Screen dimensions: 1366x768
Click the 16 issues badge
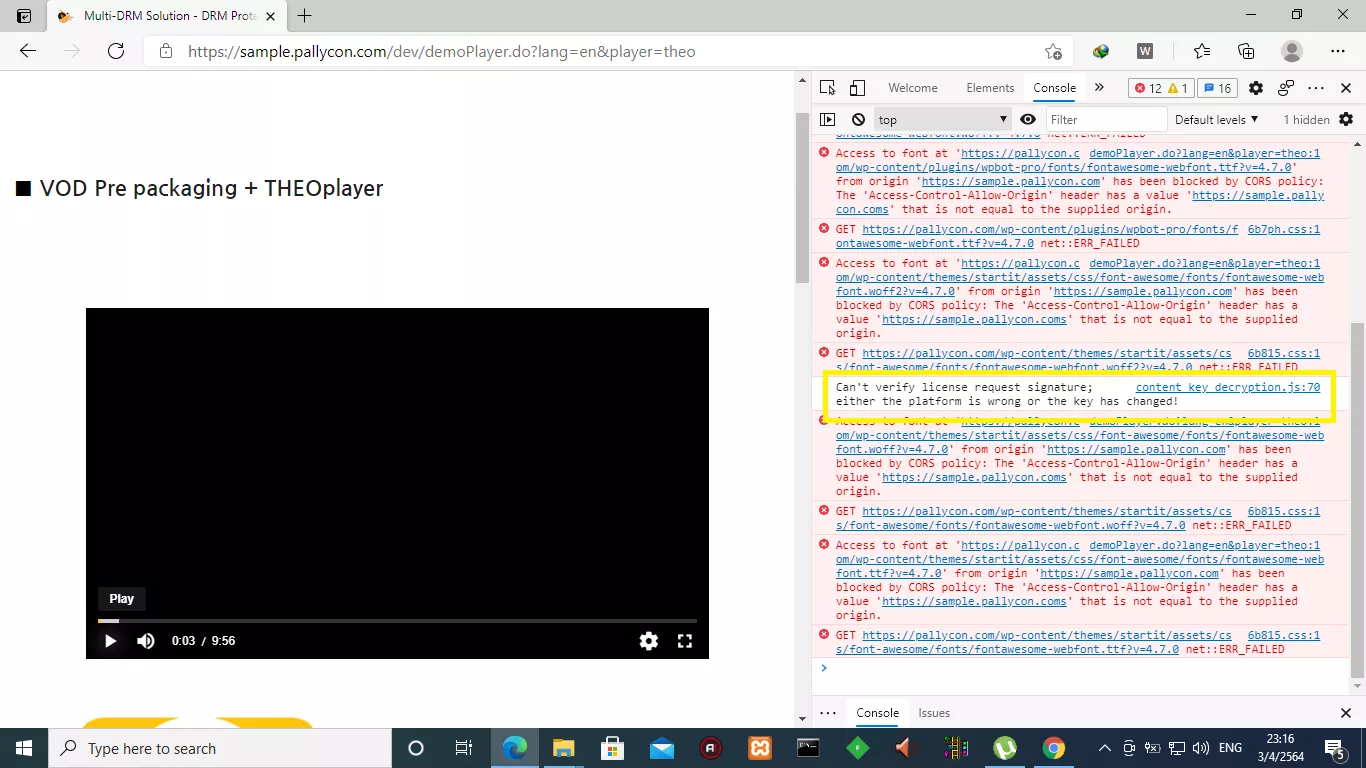pyautogui.click(x=1217, y=88)
